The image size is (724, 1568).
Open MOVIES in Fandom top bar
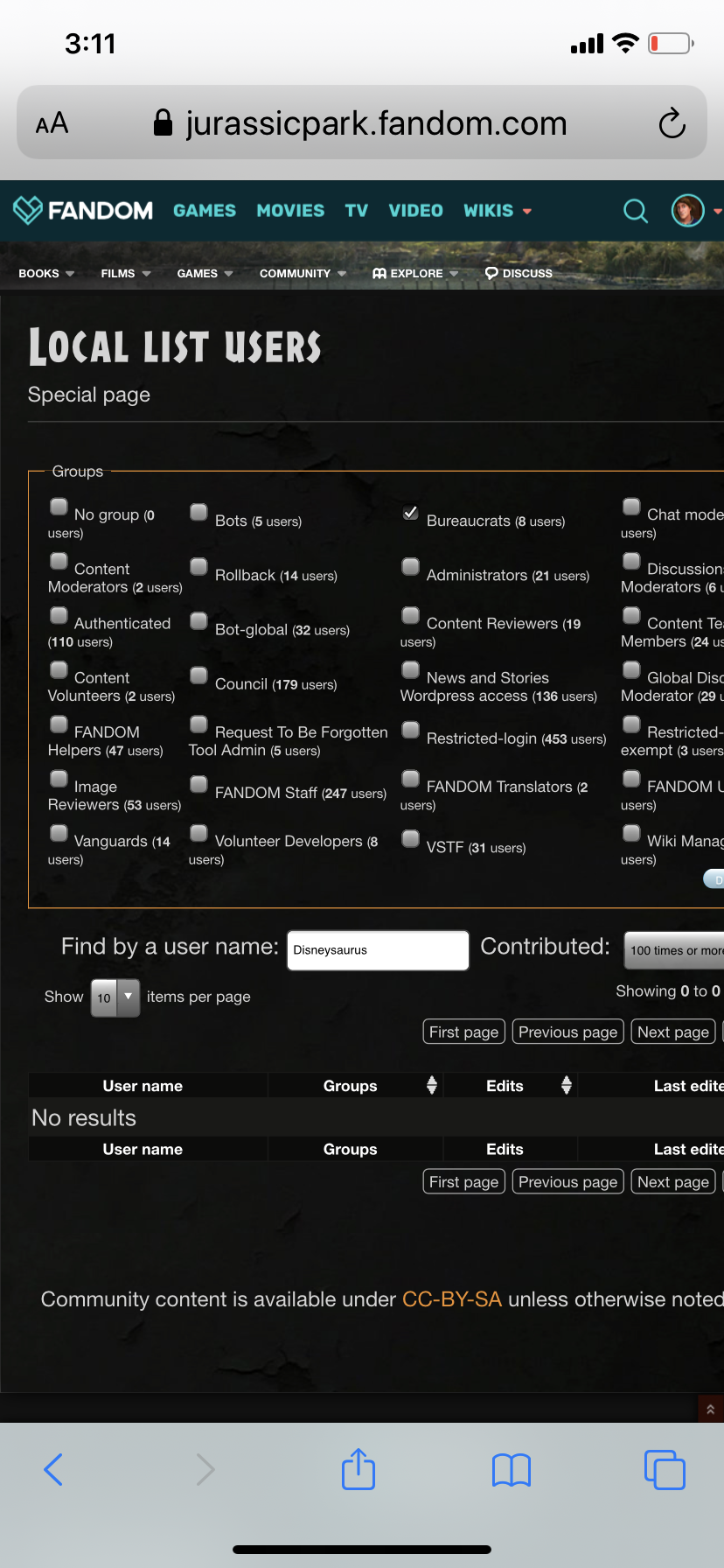point(290,211)
